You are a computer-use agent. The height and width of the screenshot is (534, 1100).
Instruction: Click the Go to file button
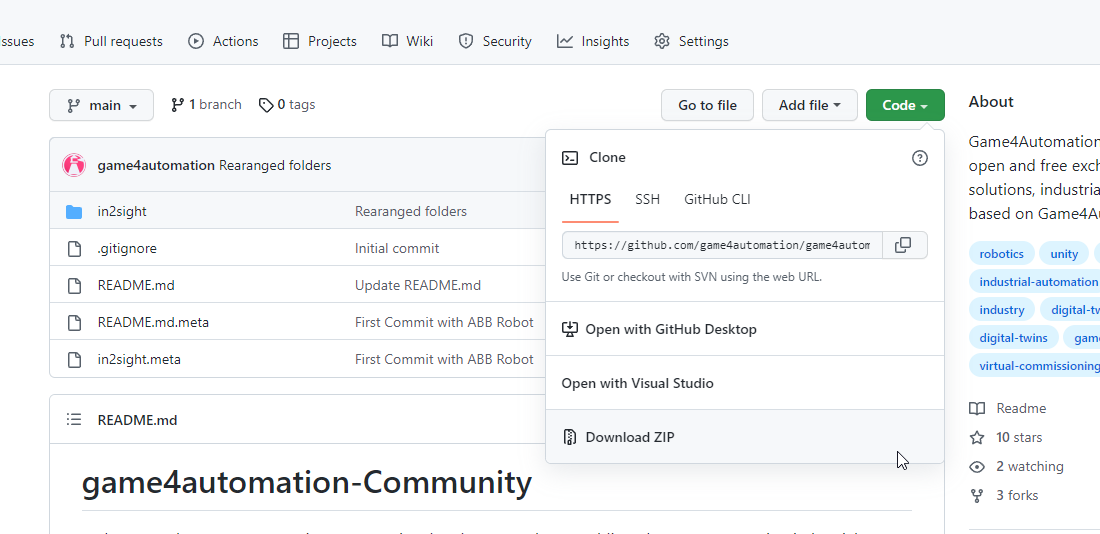click(707, 105)
